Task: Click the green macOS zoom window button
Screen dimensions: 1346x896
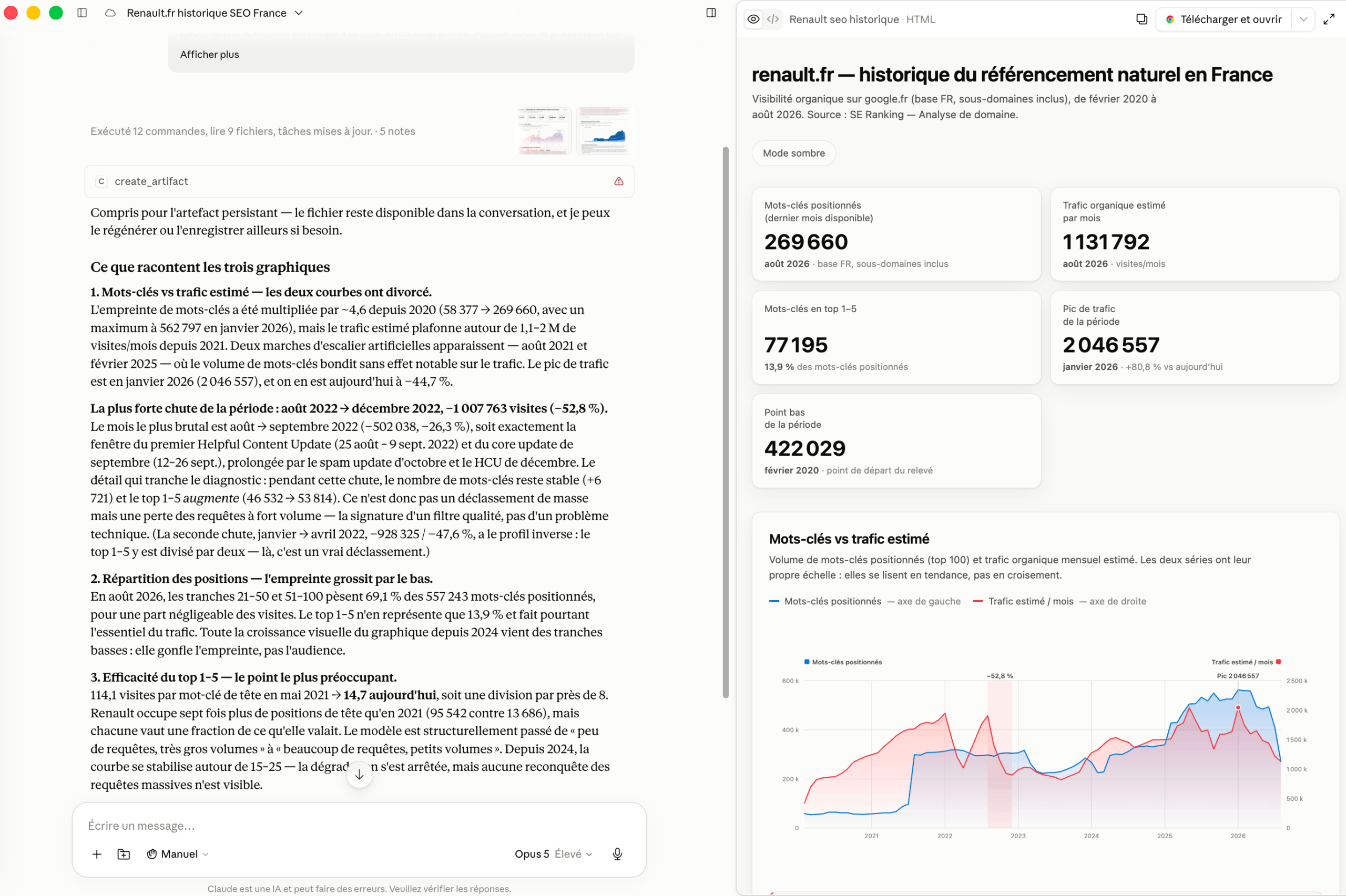Action: click(55, 13)
